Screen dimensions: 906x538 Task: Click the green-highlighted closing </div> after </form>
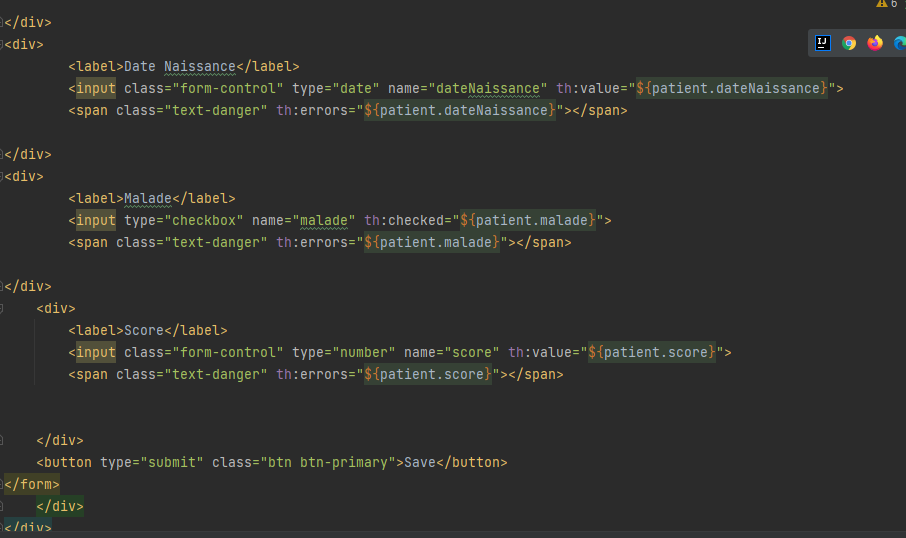tap(60, 506)
